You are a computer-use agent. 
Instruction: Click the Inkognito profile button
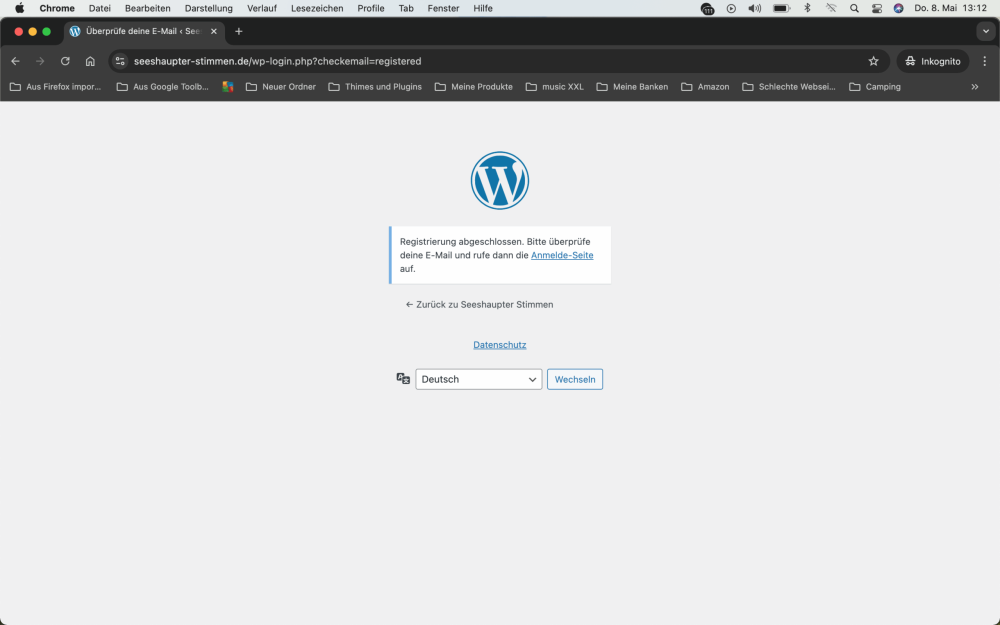[932, 61]
